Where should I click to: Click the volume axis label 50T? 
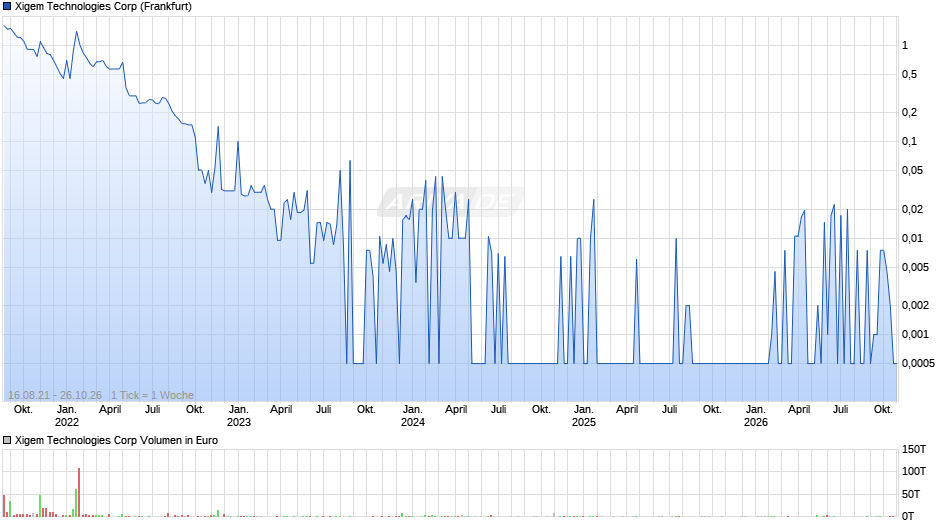pyautogui.click(x=911, y=494)
